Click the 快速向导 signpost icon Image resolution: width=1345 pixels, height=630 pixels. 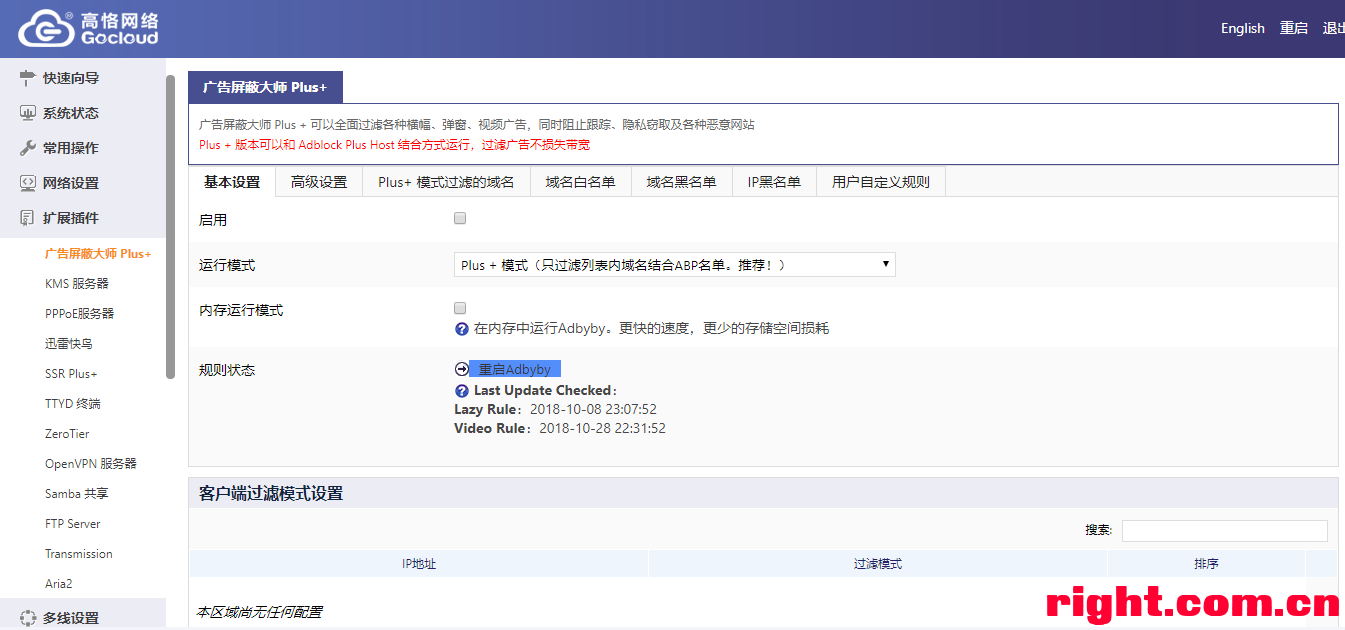28,78
